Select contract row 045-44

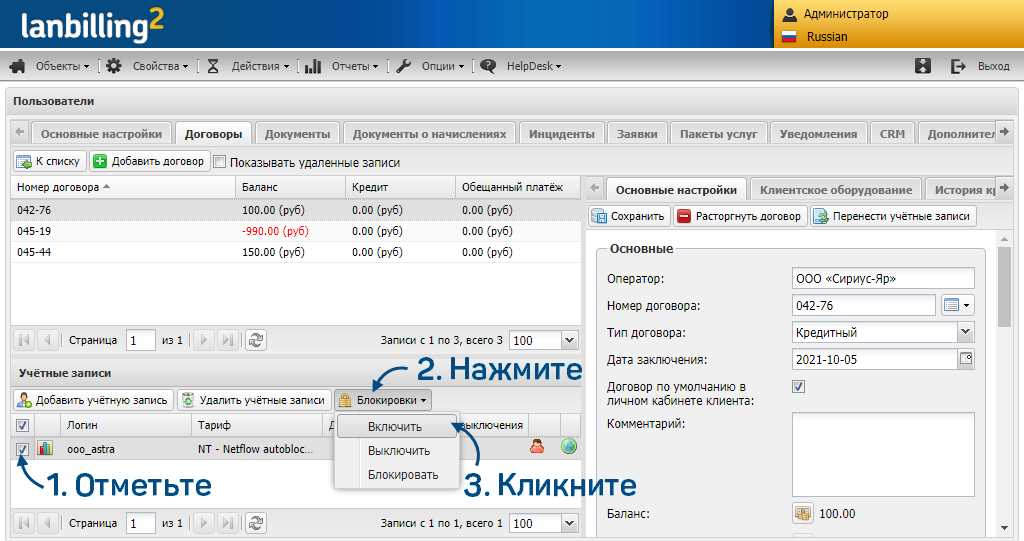[x=295, y=252]
